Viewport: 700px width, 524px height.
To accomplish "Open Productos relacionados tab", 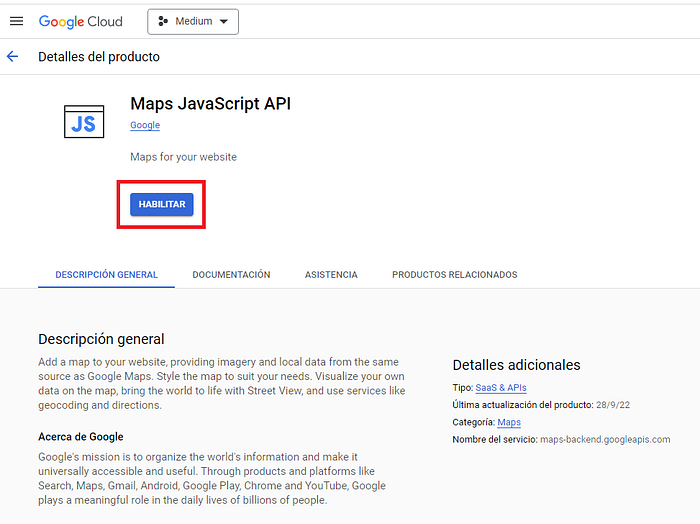I will pos(454,274).
